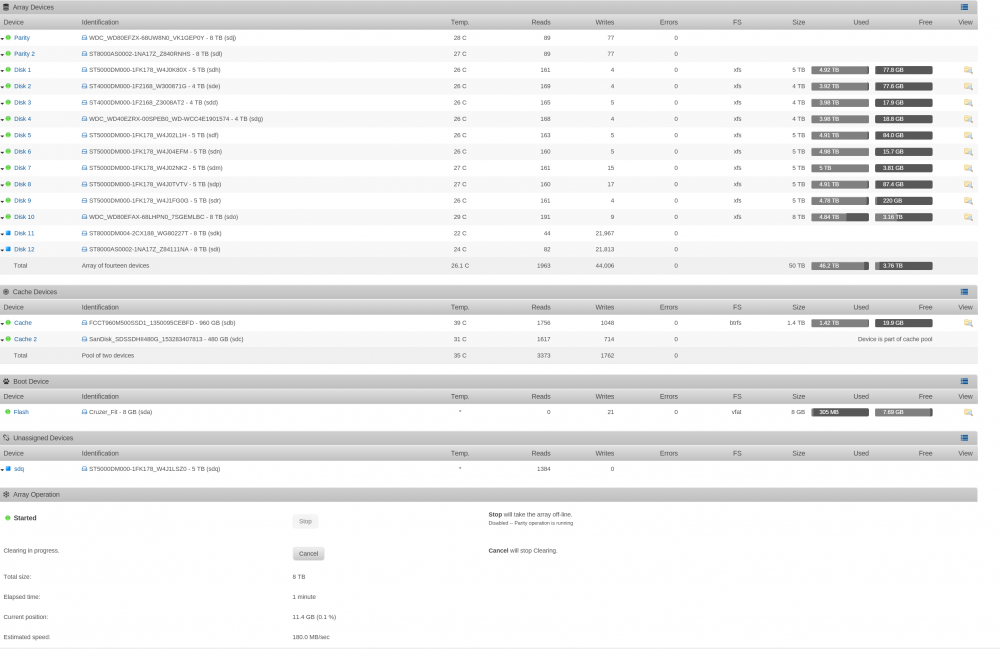Screen dimensions: 1000x649
Task: Browse Flash device contents via view icon
Action: tap(968, 412)
